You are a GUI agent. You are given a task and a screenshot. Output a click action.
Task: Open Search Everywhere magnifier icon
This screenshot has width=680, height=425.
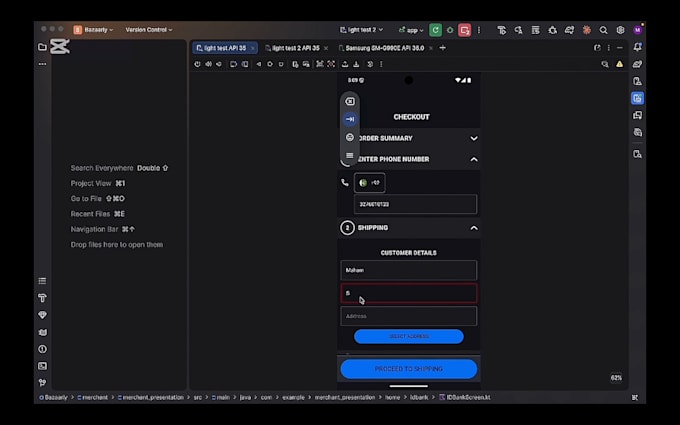pos(603,30)
